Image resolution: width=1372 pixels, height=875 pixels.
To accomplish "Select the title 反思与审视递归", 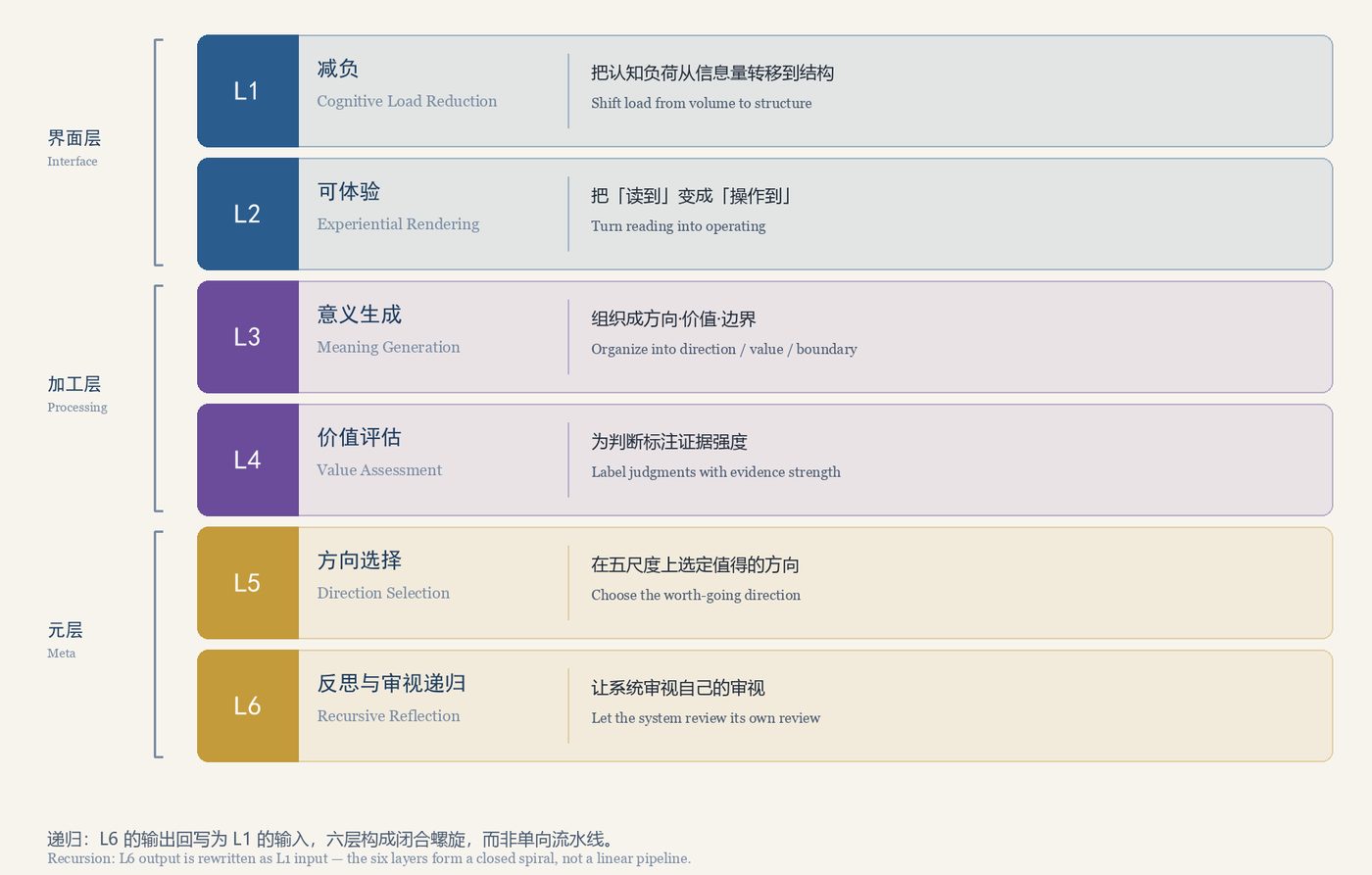I will click(x=392, y=683).
